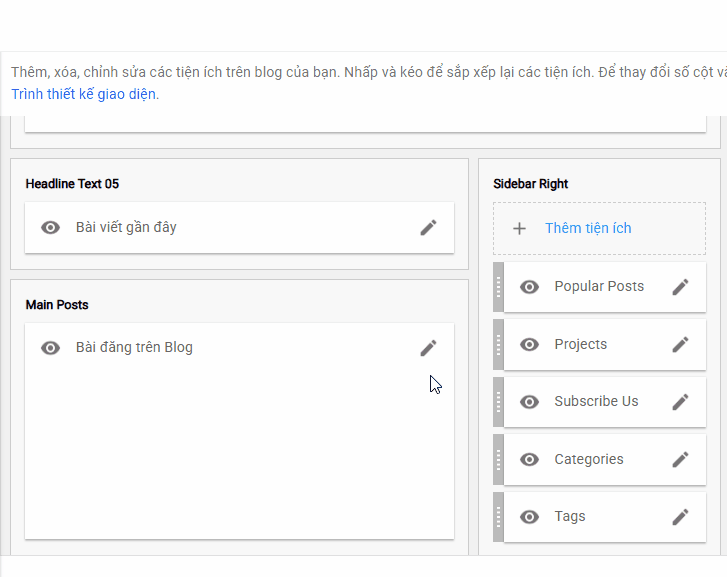Toggle visibility of Bài viết gần đây
The image size is (727, 577).
tap(51, 228)
